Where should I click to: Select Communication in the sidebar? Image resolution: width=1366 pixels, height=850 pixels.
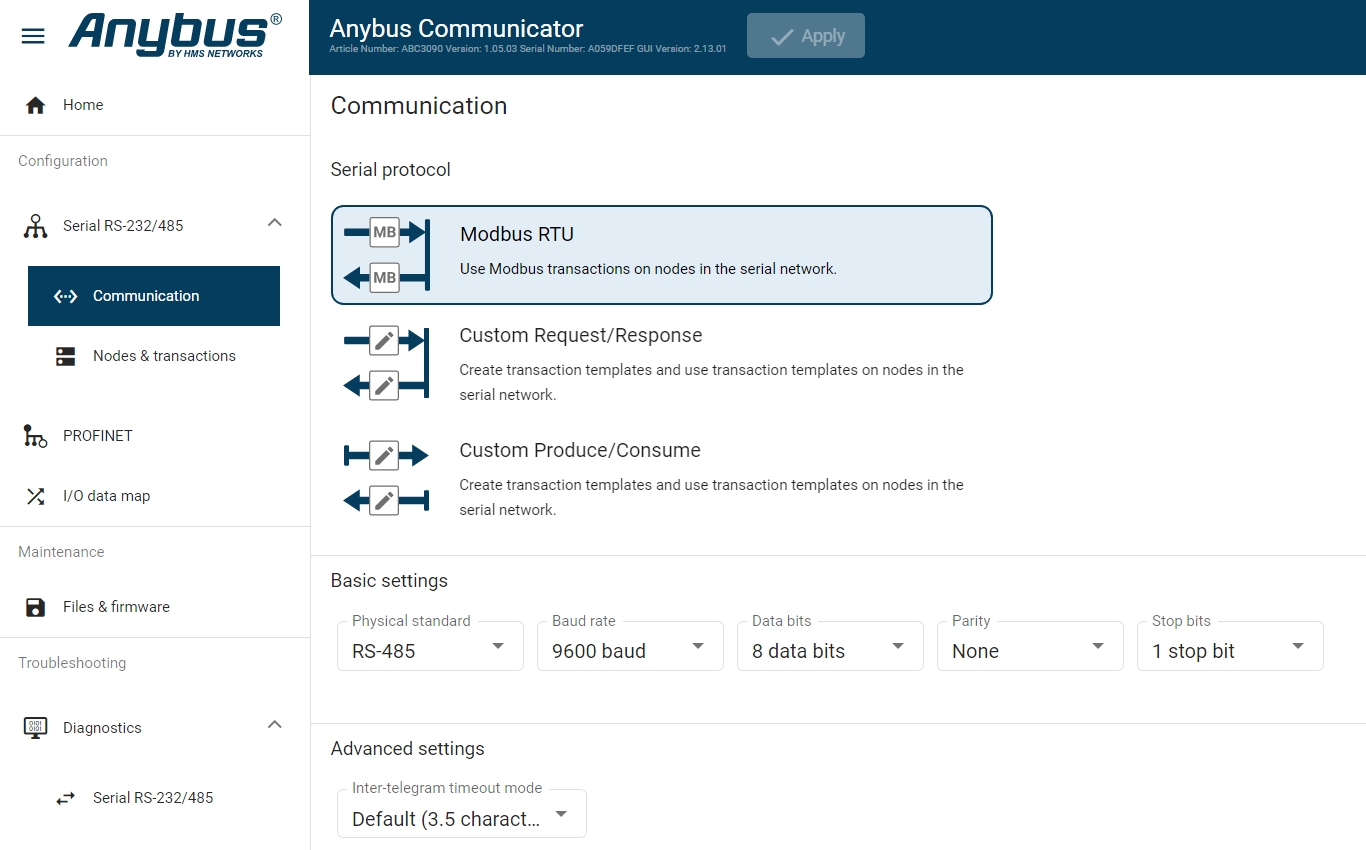(154, 296)
